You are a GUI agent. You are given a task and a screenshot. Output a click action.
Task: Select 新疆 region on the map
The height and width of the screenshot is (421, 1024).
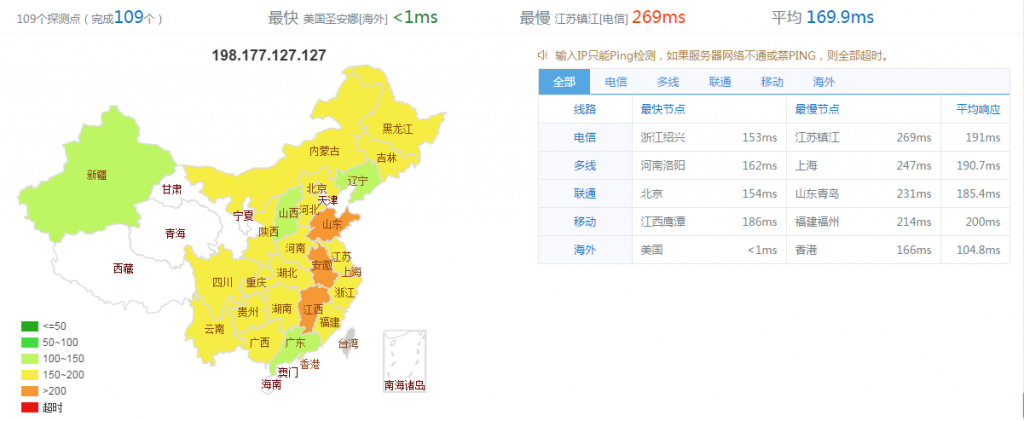95,175
